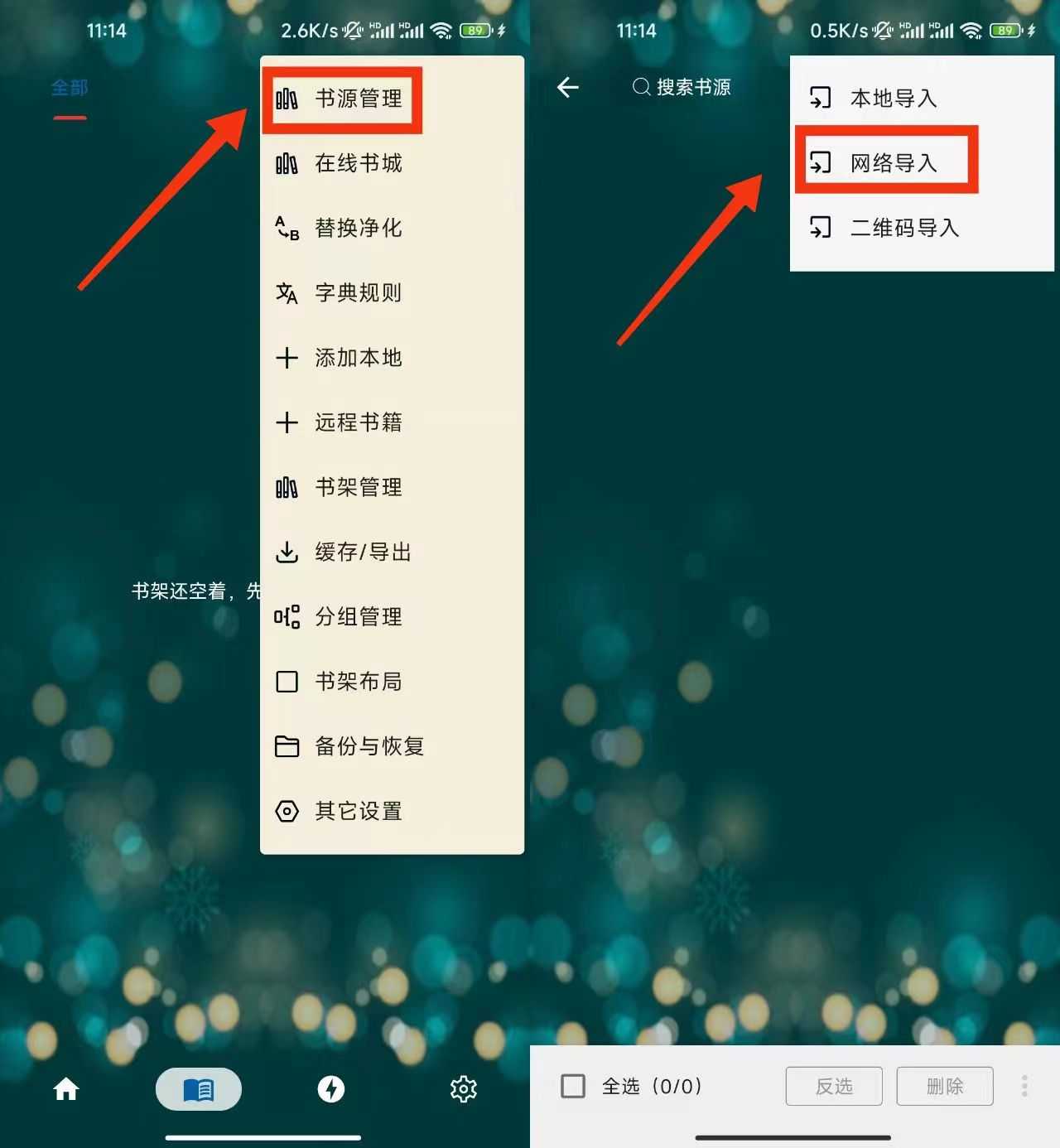Select the bookshelf icon in bottom bar

(x=199, y=1089)
